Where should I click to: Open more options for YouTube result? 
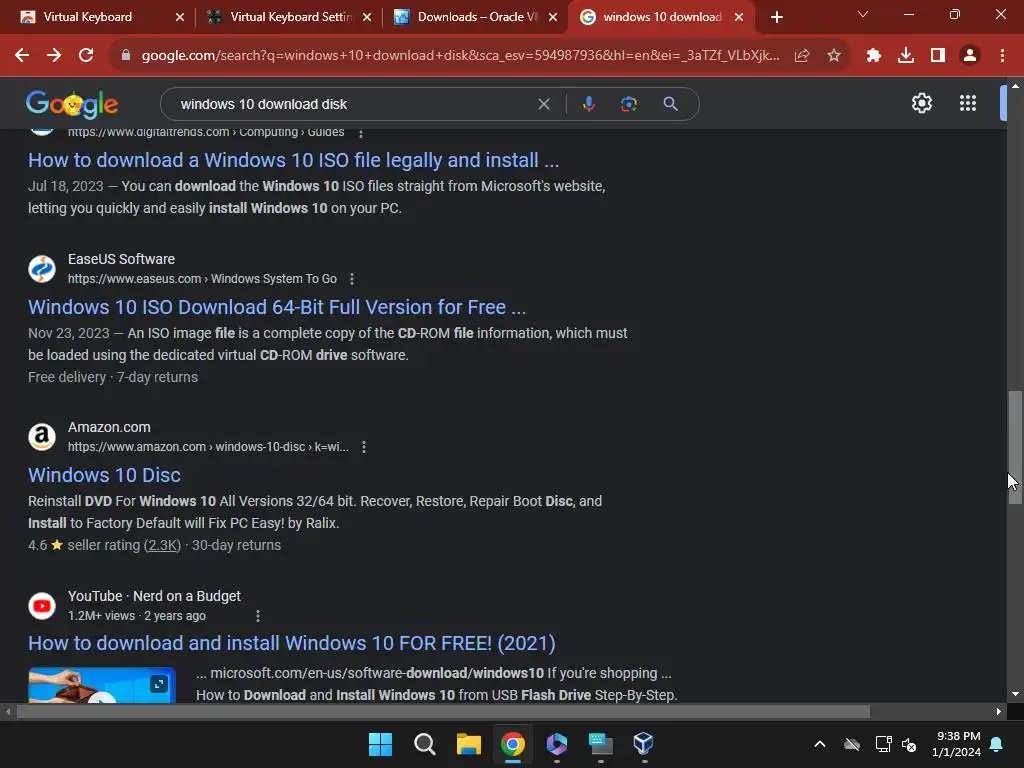pyautogui.click(x=258, y=616)
